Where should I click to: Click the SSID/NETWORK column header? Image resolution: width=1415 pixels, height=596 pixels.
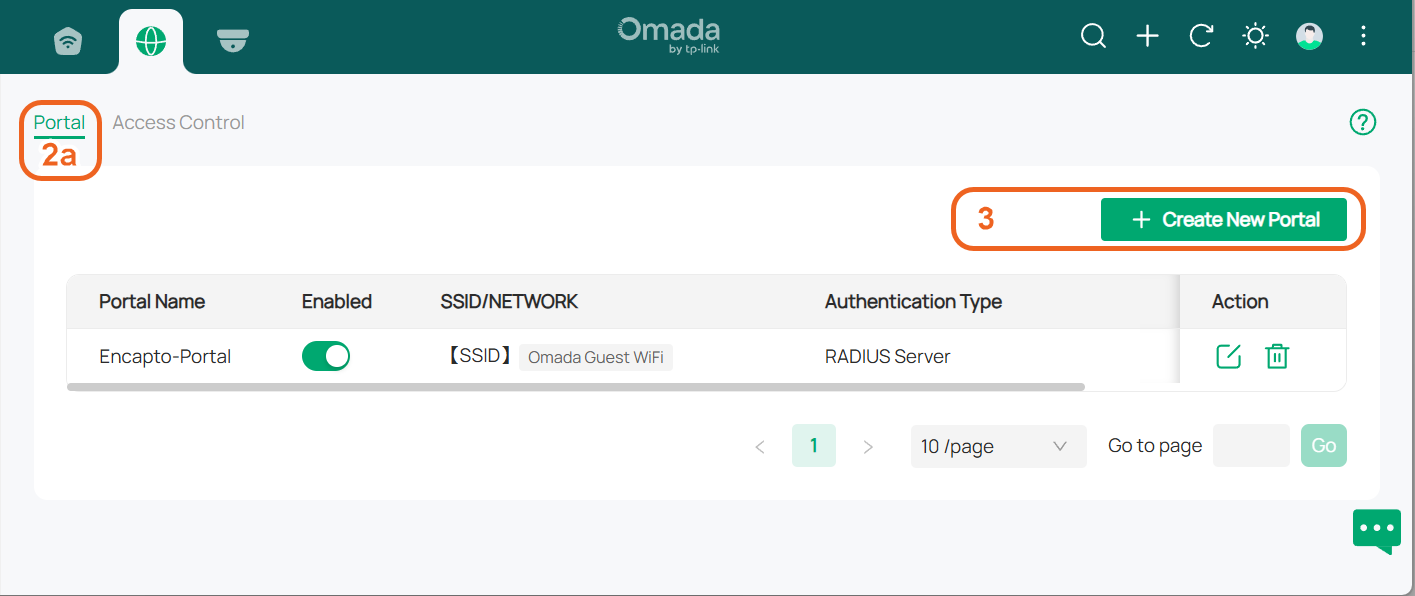(x=509, y=301)
